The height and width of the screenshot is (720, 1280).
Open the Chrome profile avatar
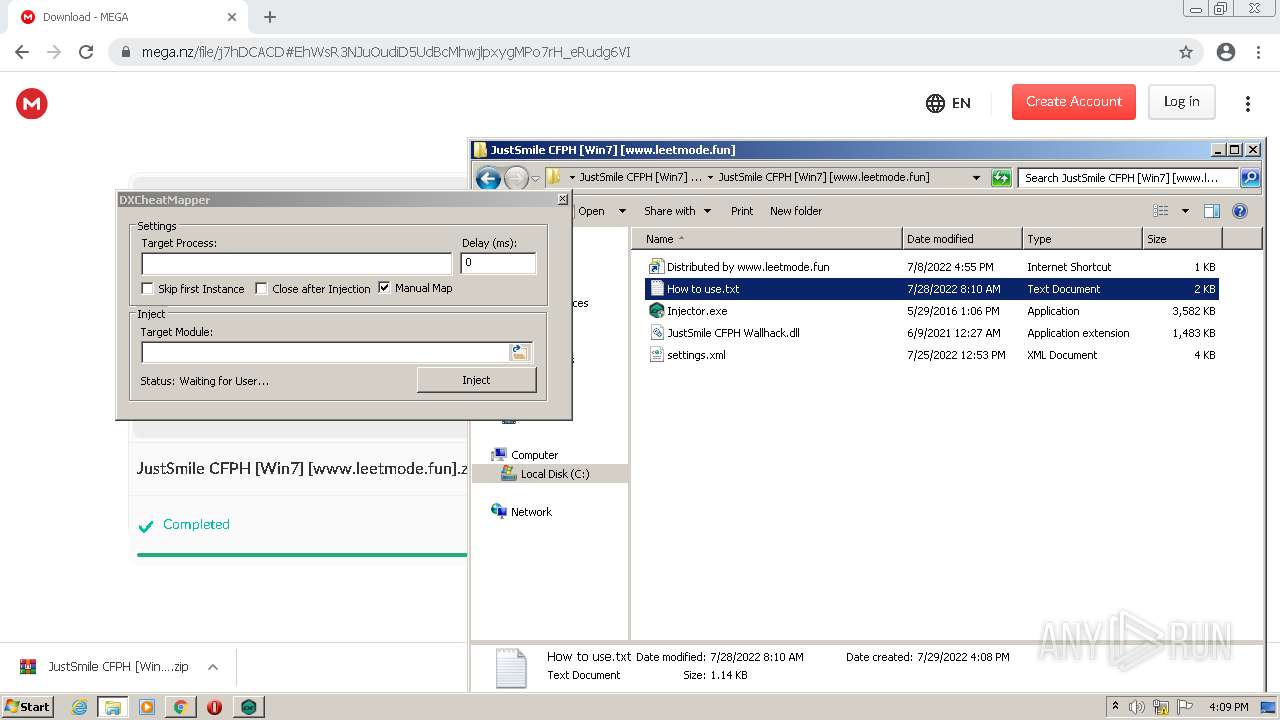point(1225,52)
